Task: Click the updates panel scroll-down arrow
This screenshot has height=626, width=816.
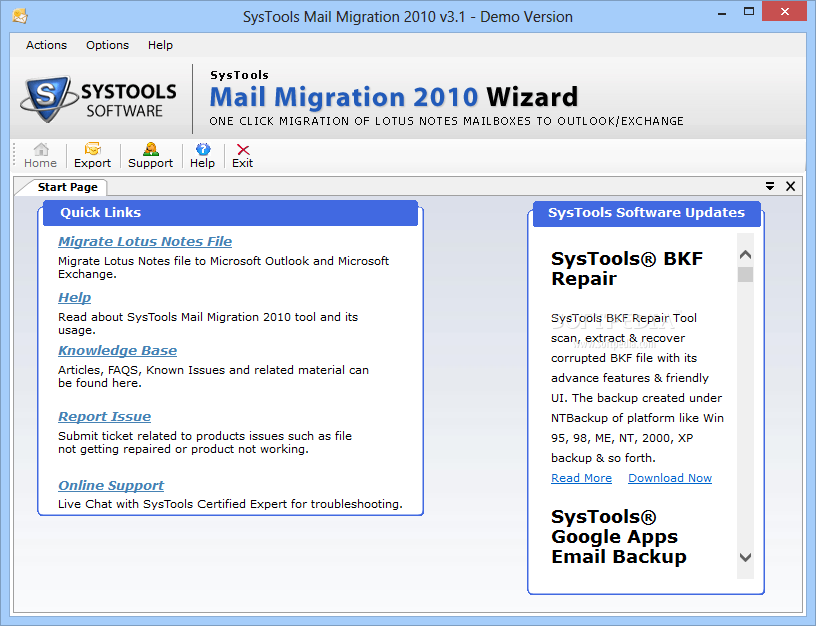Action: [745, 557]
